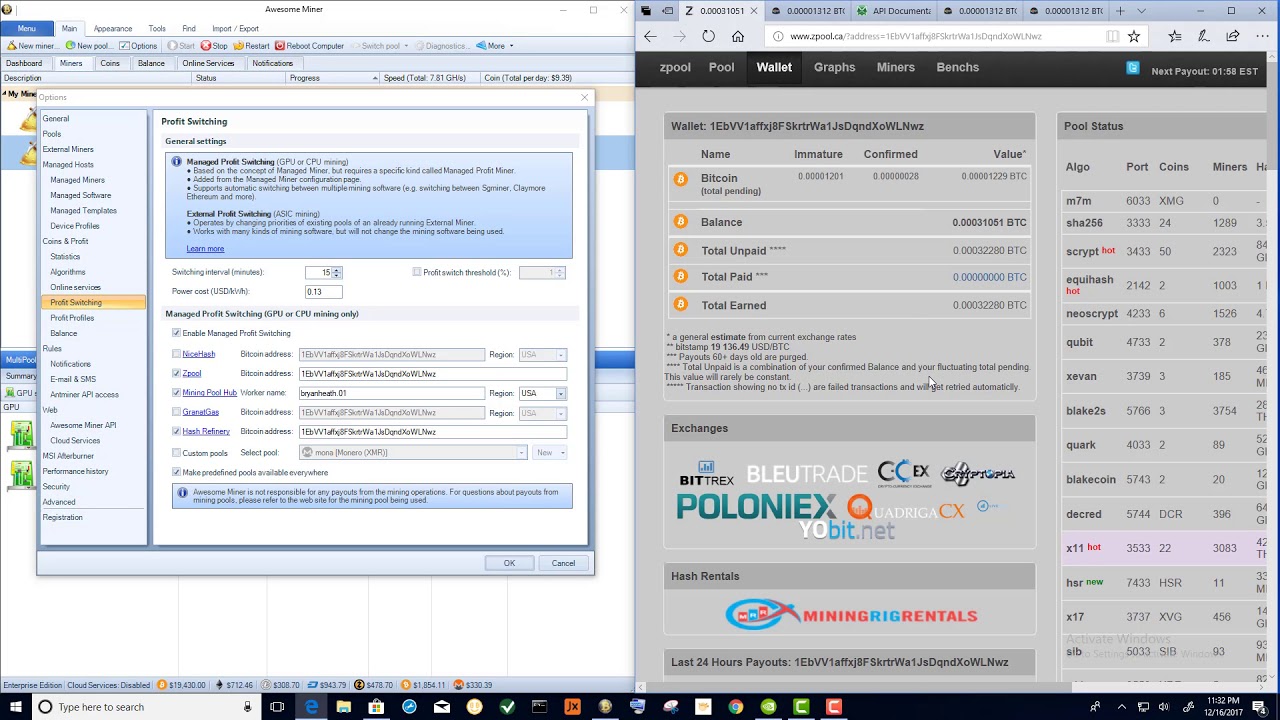The height and width of the screenshot is (720, 1280).
Task: Click the Restart miner toolbar icon
Action: 238,46
